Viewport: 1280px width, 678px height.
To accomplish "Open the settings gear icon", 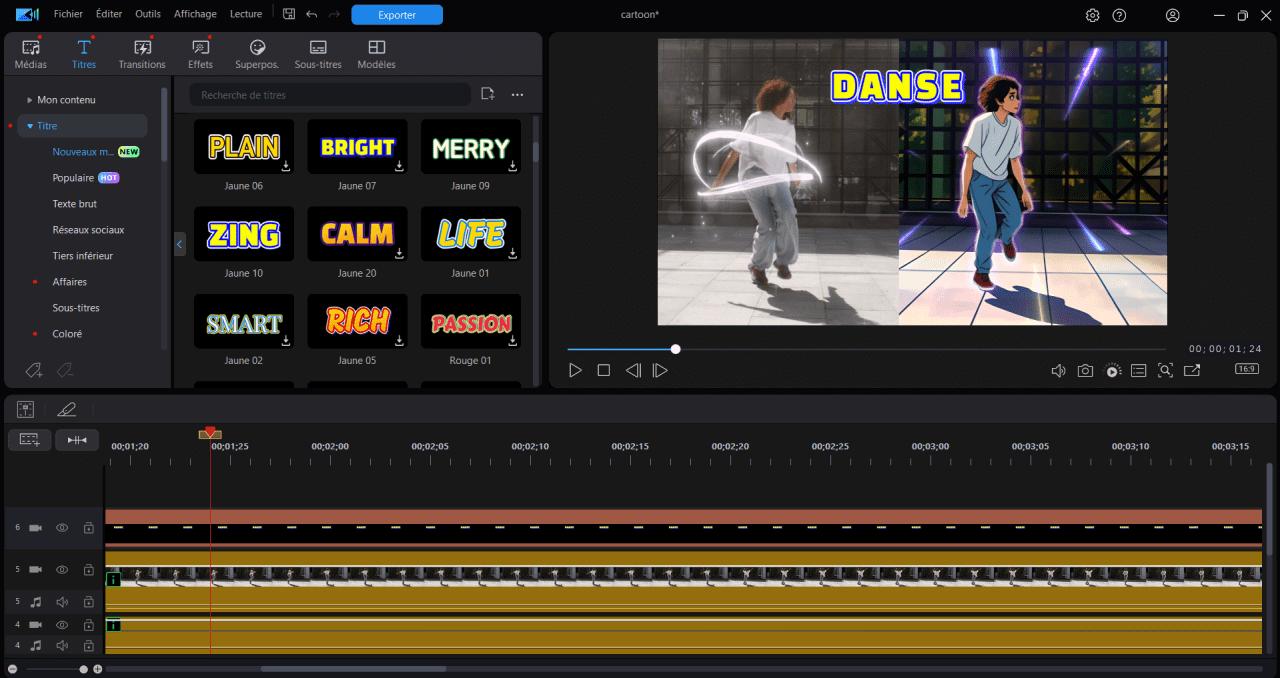I will [x=1092, y=15].
